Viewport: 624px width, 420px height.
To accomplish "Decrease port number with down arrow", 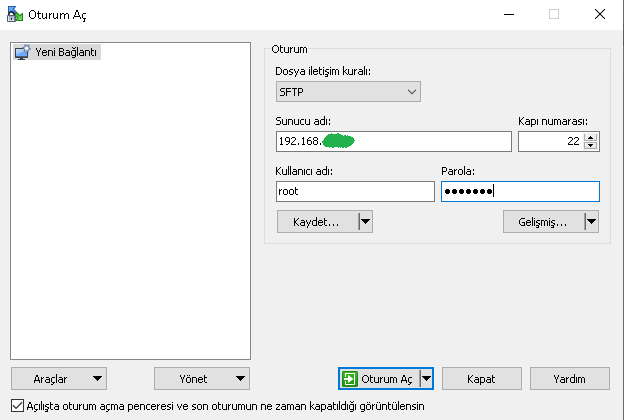I will click(591, 146).
